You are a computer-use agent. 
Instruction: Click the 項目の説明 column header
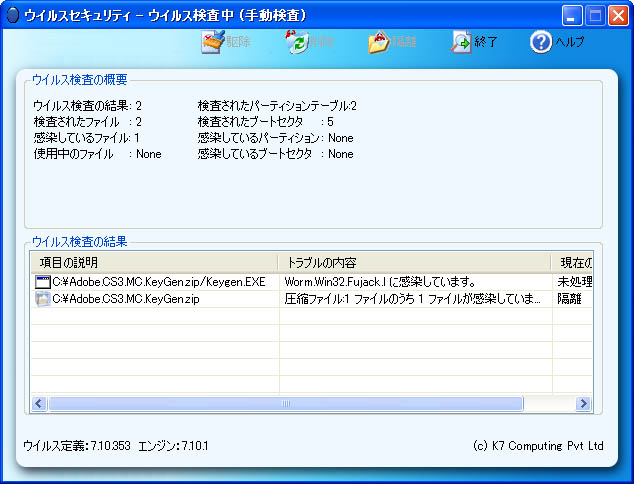[154, 263]
